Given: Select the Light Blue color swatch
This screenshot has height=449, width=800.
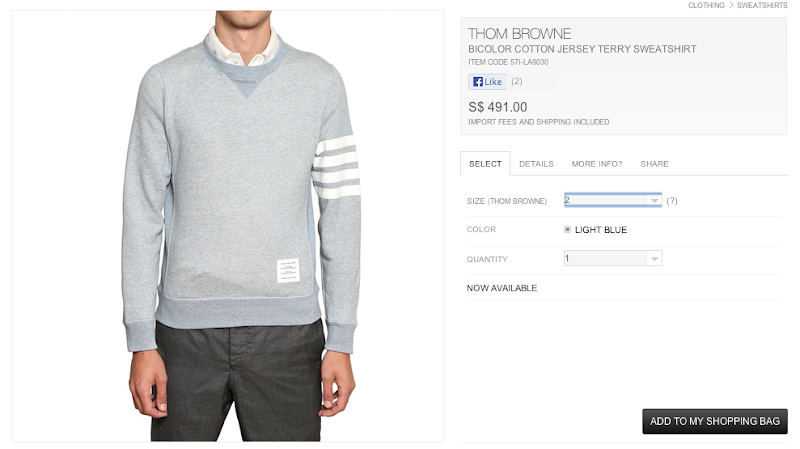Looking at the screenshot, I should click(x=567, y=230).
